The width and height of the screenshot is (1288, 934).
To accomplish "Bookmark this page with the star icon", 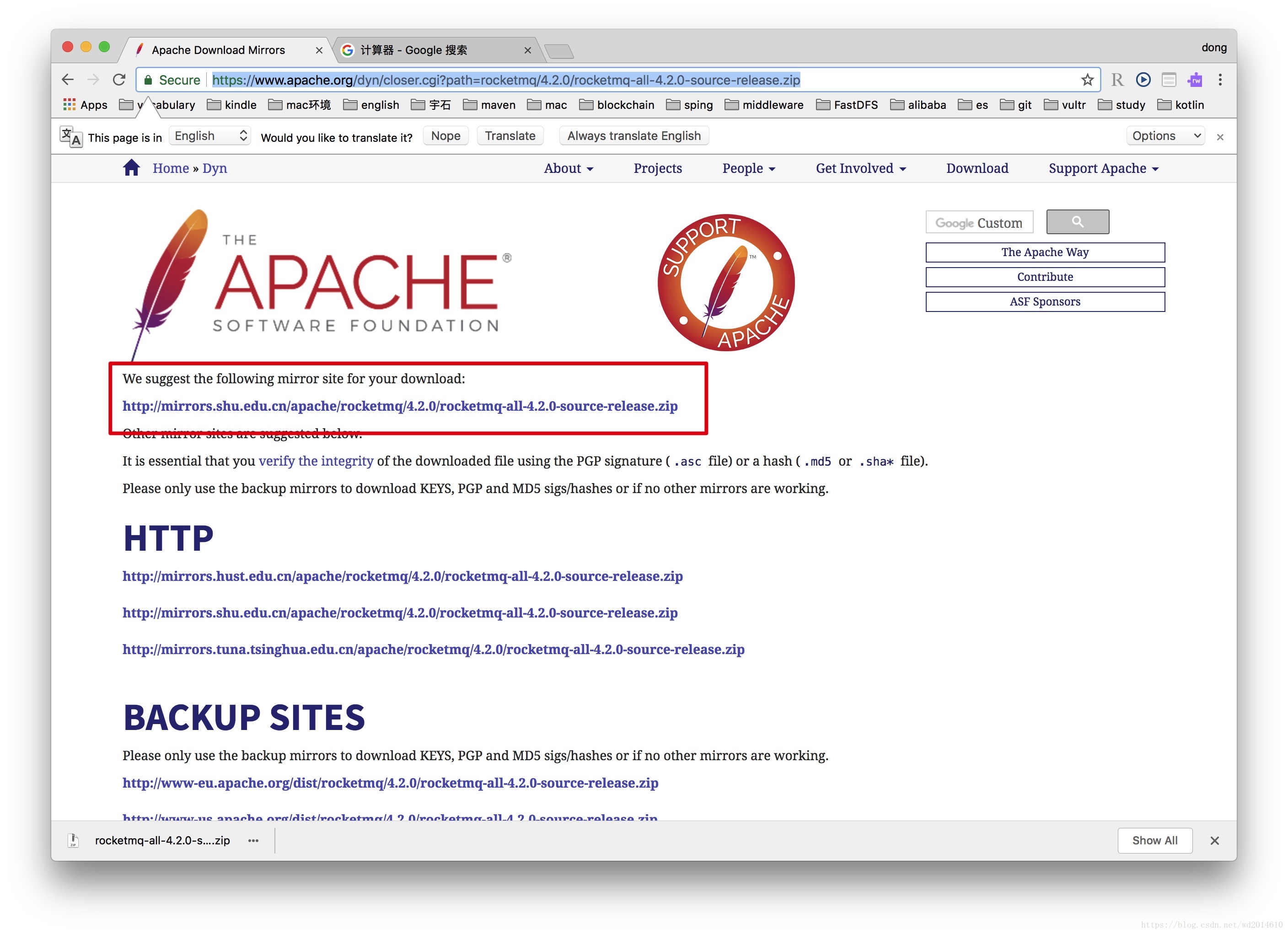I will 1087,80.
